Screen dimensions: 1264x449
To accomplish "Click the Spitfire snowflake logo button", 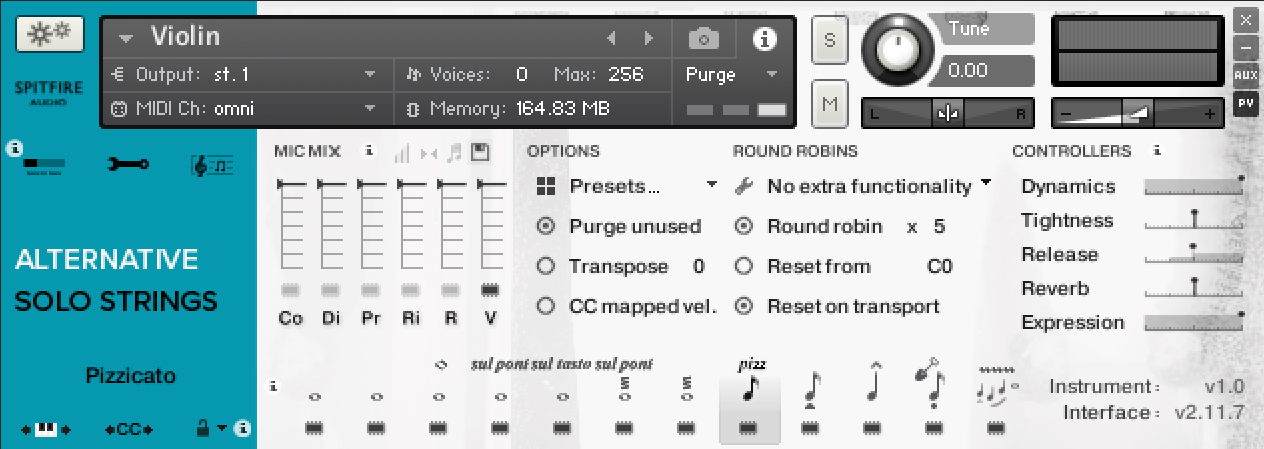I will 41,34.
